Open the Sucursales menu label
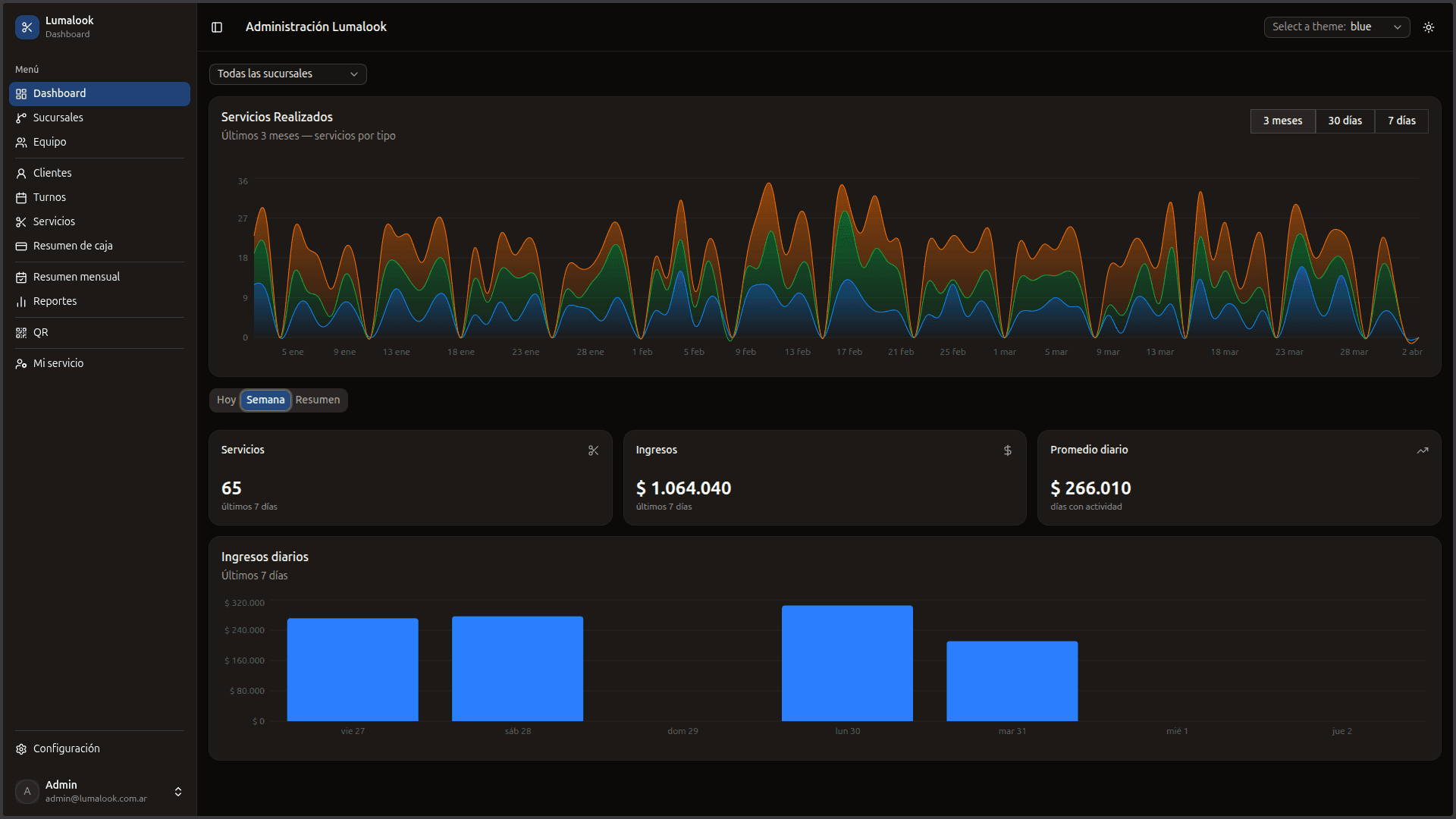Image resolution: width=1456 pixels, height=819 pixels. pos(58,118)
